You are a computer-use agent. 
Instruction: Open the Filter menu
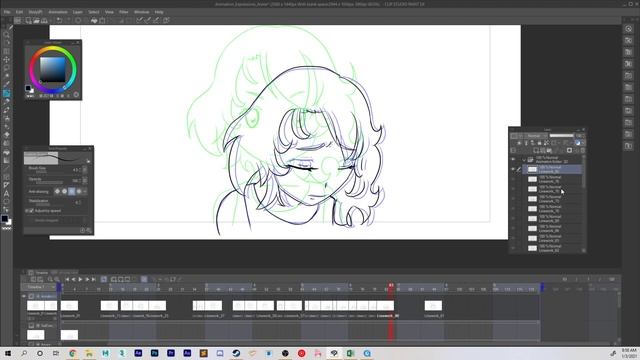click(x=124, y=12)
